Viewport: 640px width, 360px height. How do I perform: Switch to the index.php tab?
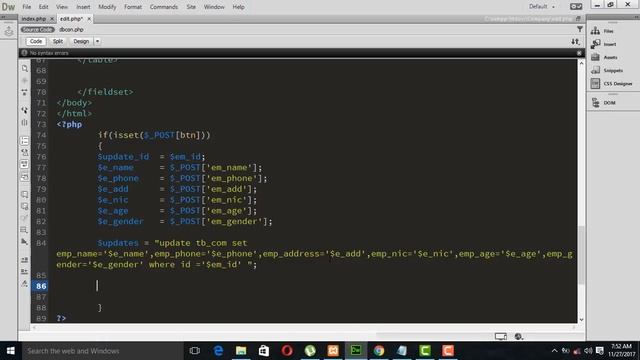click(x=33, y=19)
